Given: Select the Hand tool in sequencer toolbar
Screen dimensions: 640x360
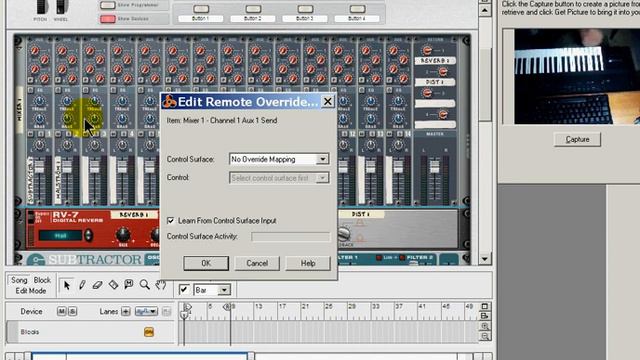Looking at the screenshot, I should click(160, 284).
